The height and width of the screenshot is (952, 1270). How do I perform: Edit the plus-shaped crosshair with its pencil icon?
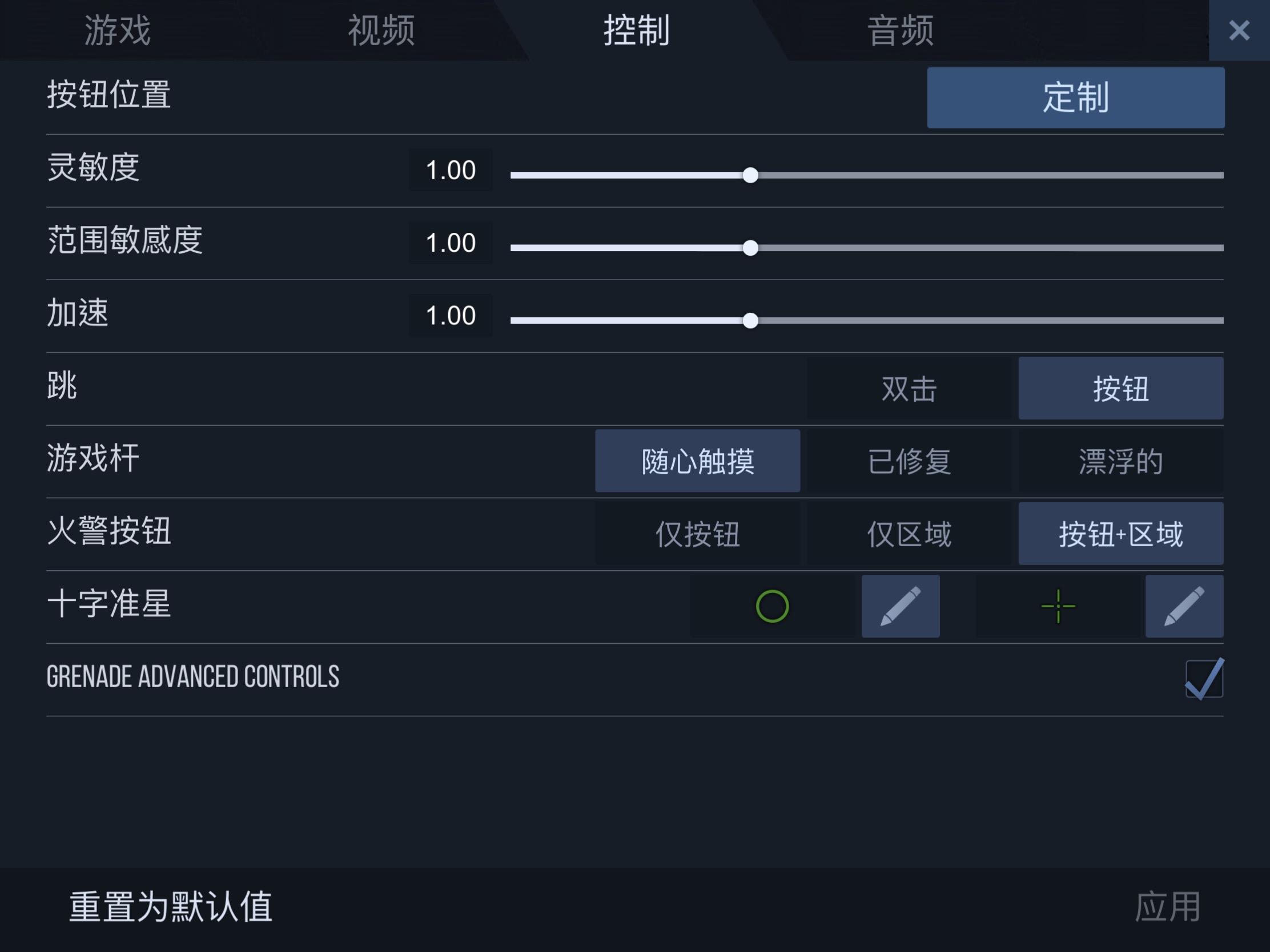point(1184,606)
